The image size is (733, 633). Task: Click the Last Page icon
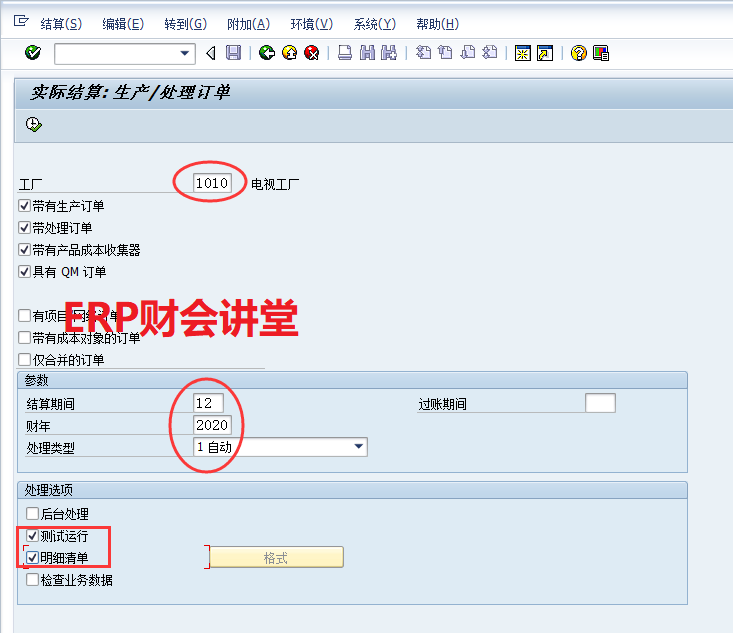tap(489, 52)
